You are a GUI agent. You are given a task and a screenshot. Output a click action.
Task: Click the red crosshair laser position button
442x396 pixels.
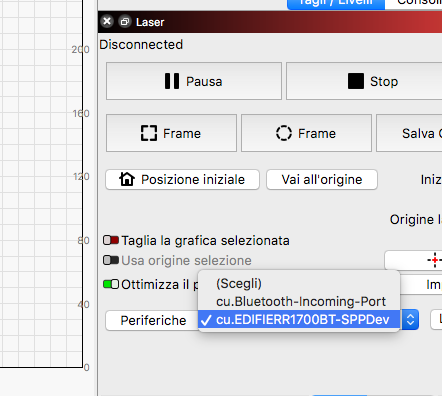[x=413, y=260]
